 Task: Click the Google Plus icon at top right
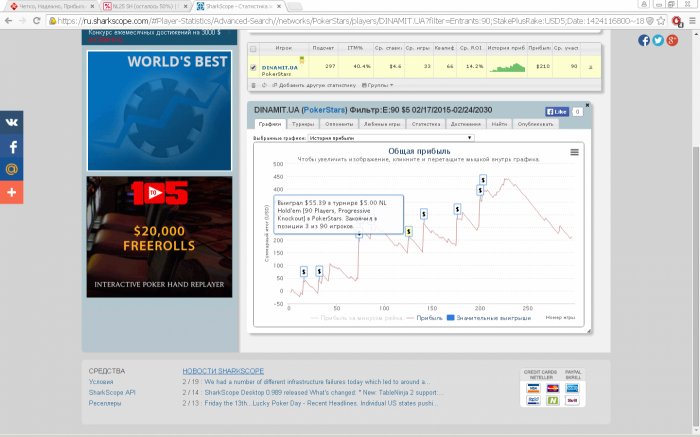(672, 40)
